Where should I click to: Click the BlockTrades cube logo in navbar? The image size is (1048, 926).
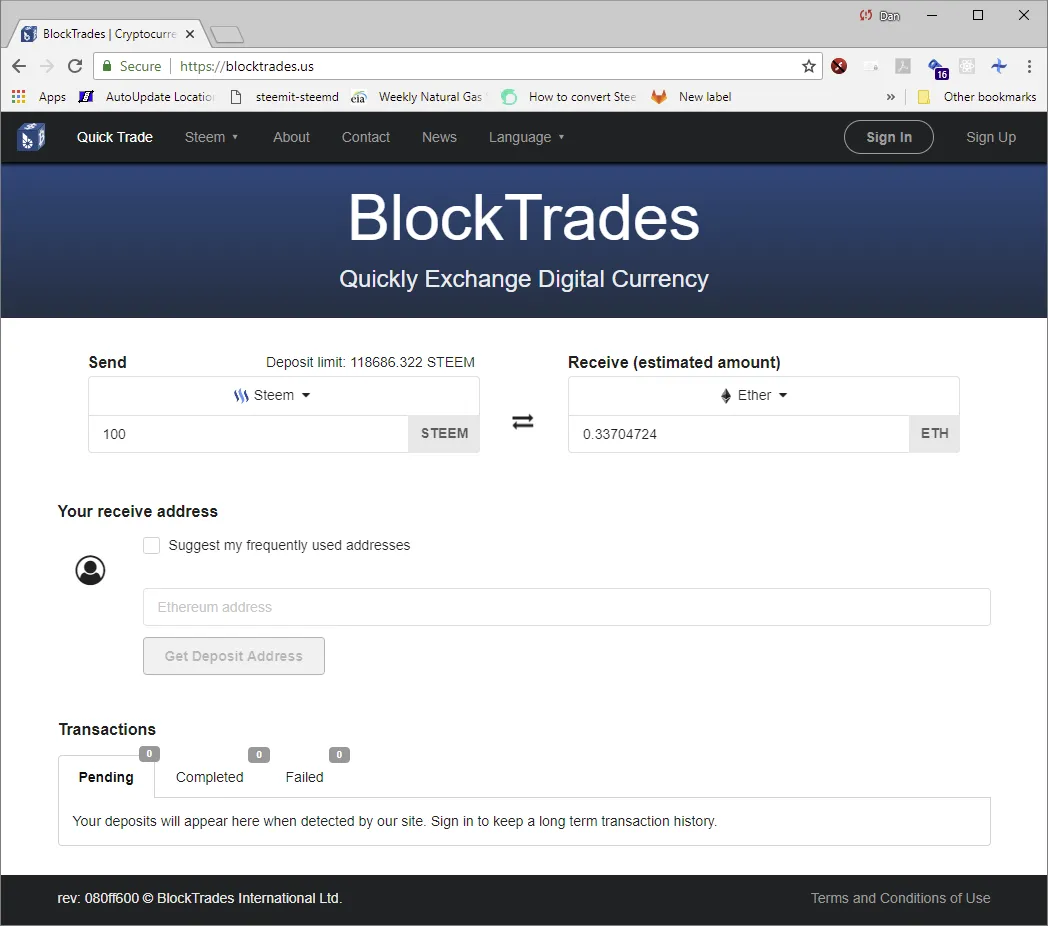click(x=31, y=137)
